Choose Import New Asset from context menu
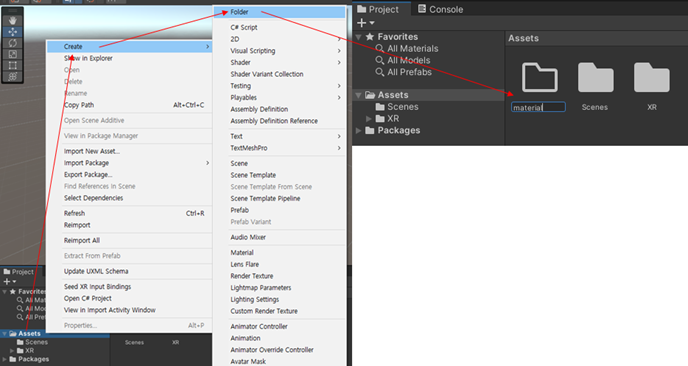Viewport: 688px width, 366px height. point(92,151)
